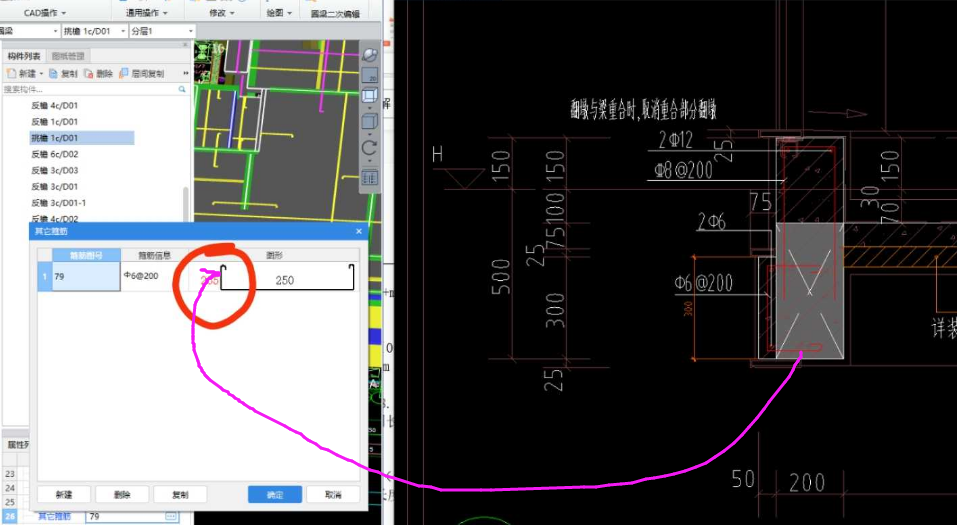Click the 复制 button in 其它箍筋 dialog
This screenshot has width=957, height=525.
pos(180,494)
